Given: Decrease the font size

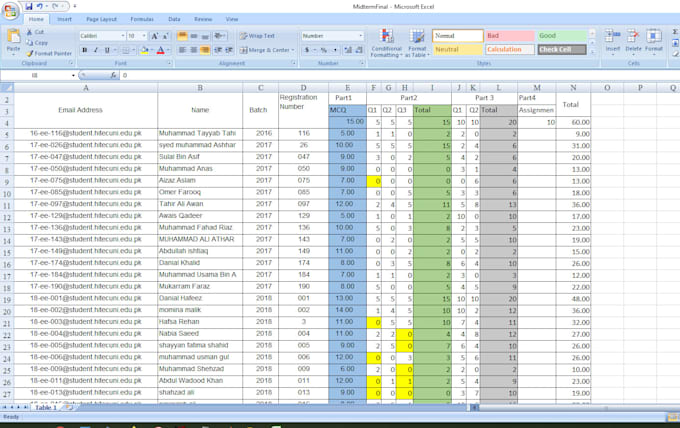Looking at the screenshot, I should pyautogui.click(x=165, y=36).
